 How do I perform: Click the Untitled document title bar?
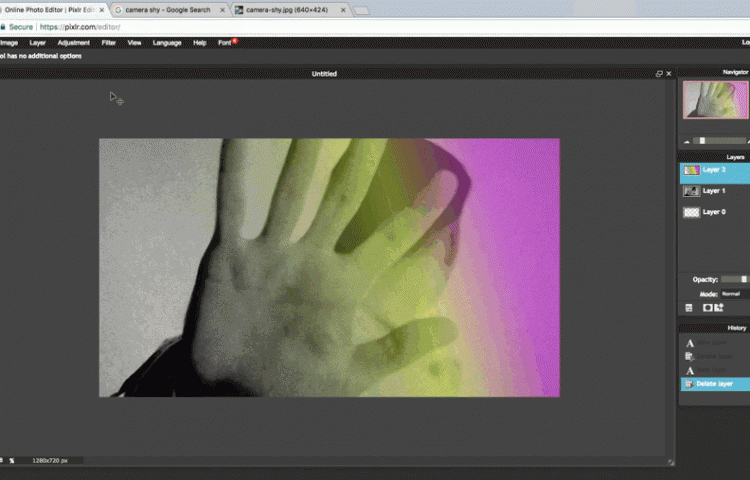[324, 74]
